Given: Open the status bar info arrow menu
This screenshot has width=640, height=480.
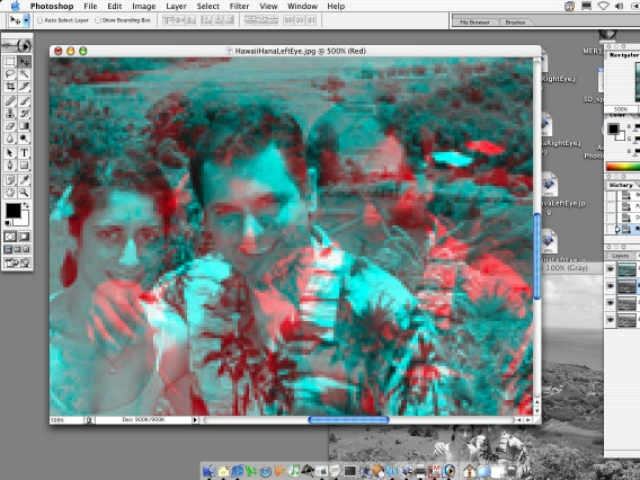Looking at the screenshot, I should 195,420.
